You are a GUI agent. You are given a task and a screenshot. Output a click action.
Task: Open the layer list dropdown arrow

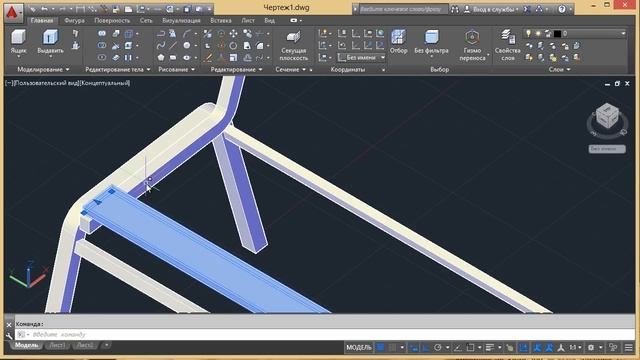point(623,33)
